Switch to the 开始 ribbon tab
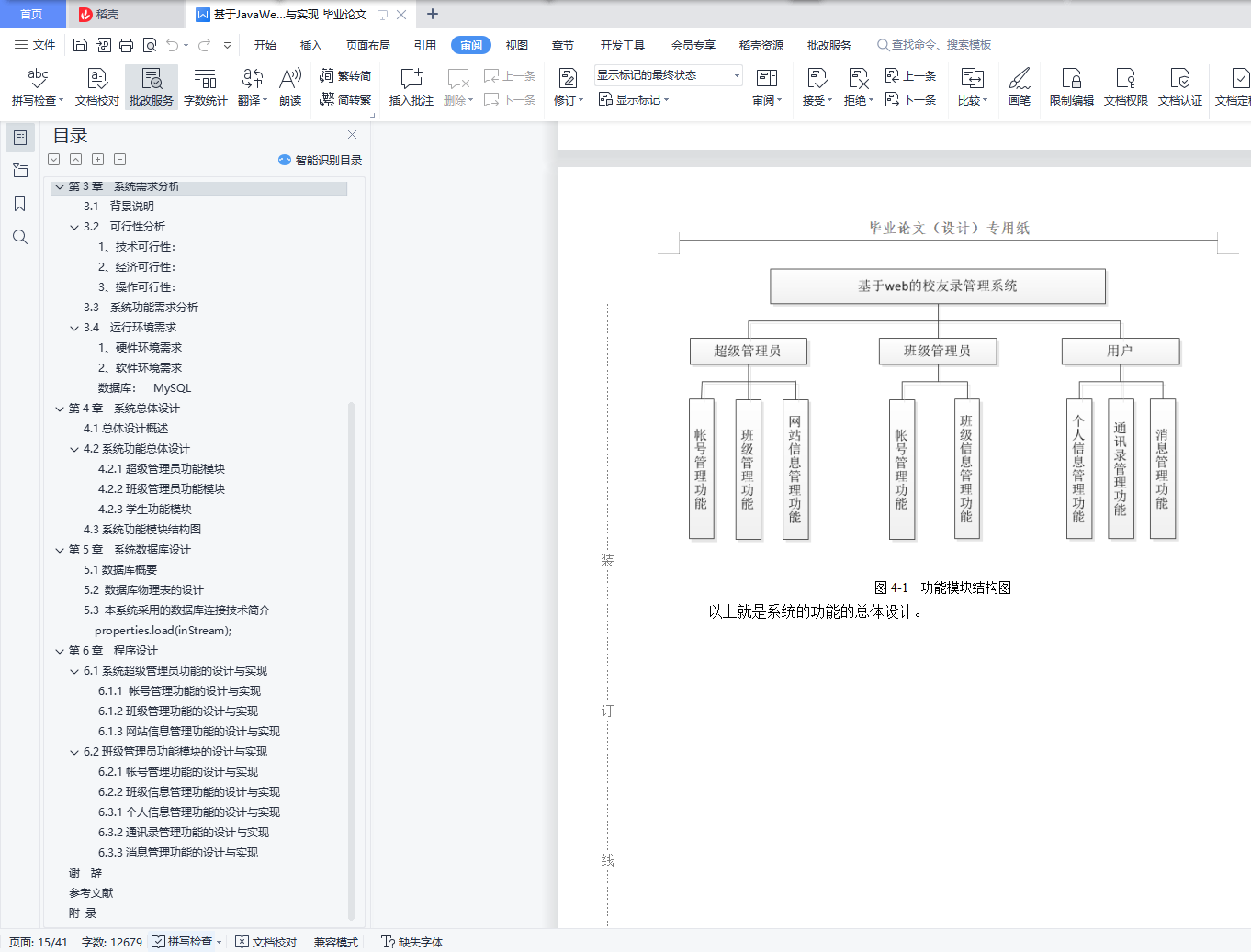Viewport: 1251px width, 952px height. click(265, 45)
